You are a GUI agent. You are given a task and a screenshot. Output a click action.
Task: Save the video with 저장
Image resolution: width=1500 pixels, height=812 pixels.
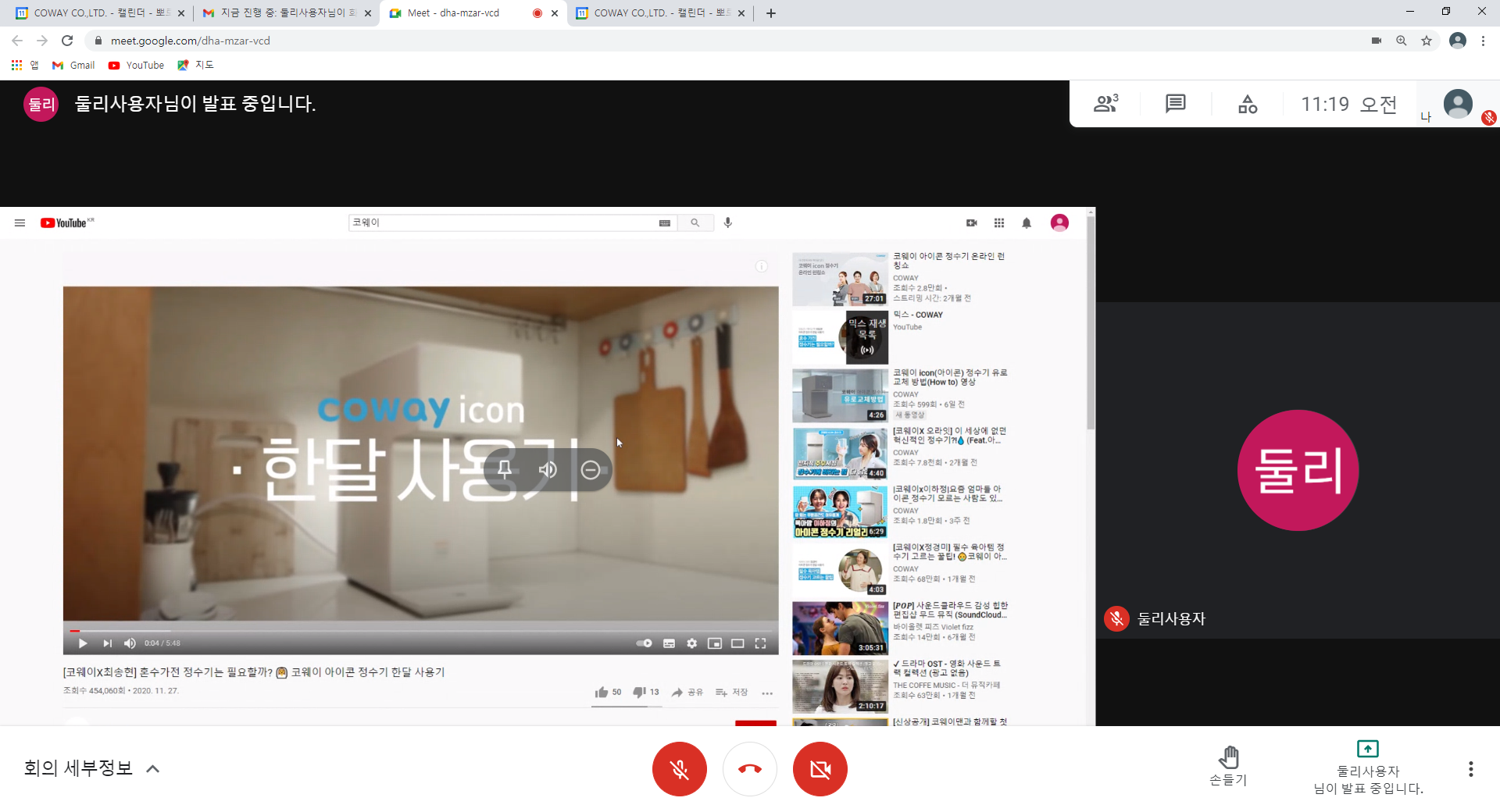[x=732, y=693]
